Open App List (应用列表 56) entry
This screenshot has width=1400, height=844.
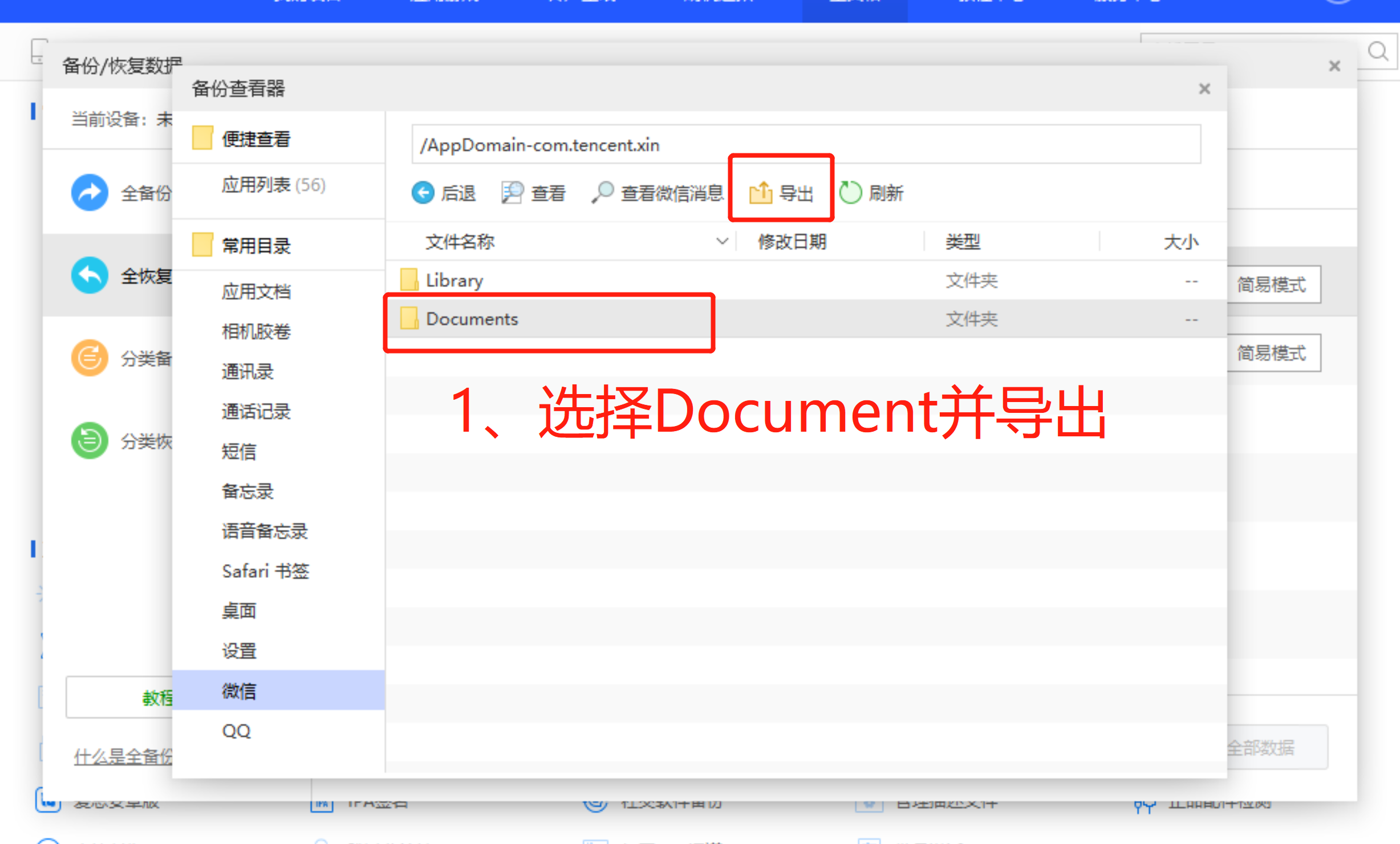click(273, 185)
